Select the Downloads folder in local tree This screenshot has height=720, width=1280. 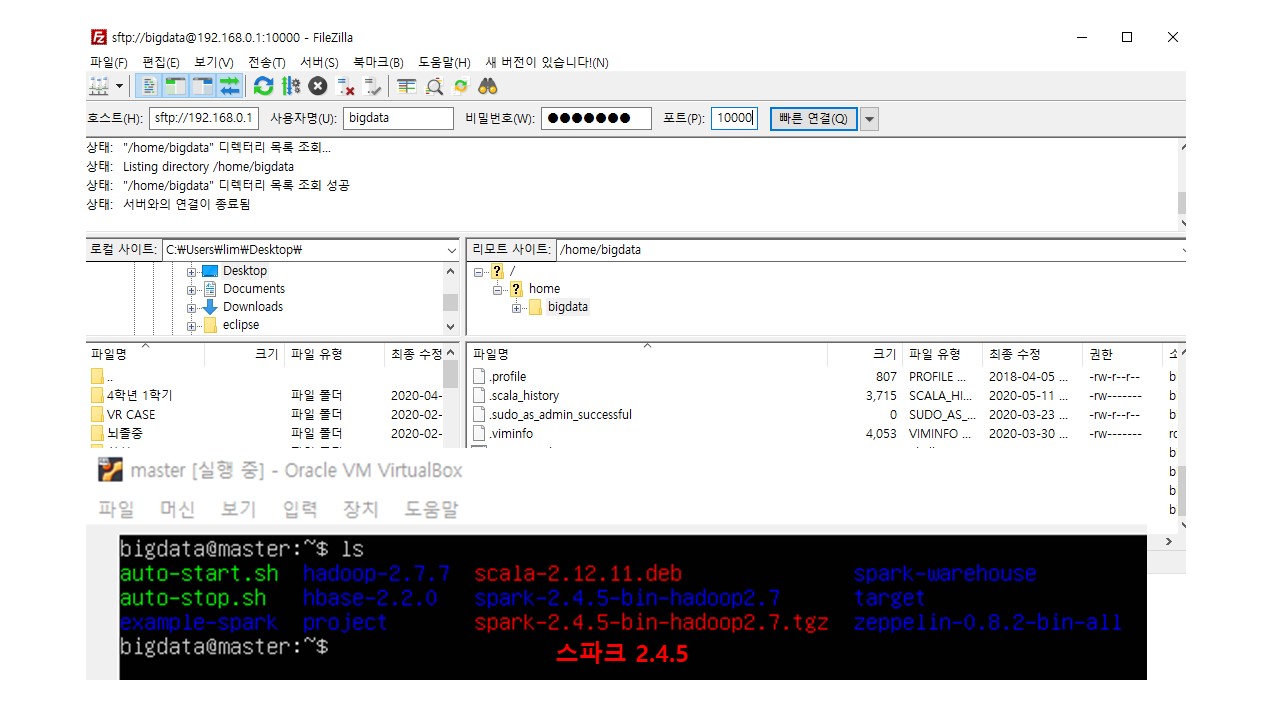click(x=253, y=307)
